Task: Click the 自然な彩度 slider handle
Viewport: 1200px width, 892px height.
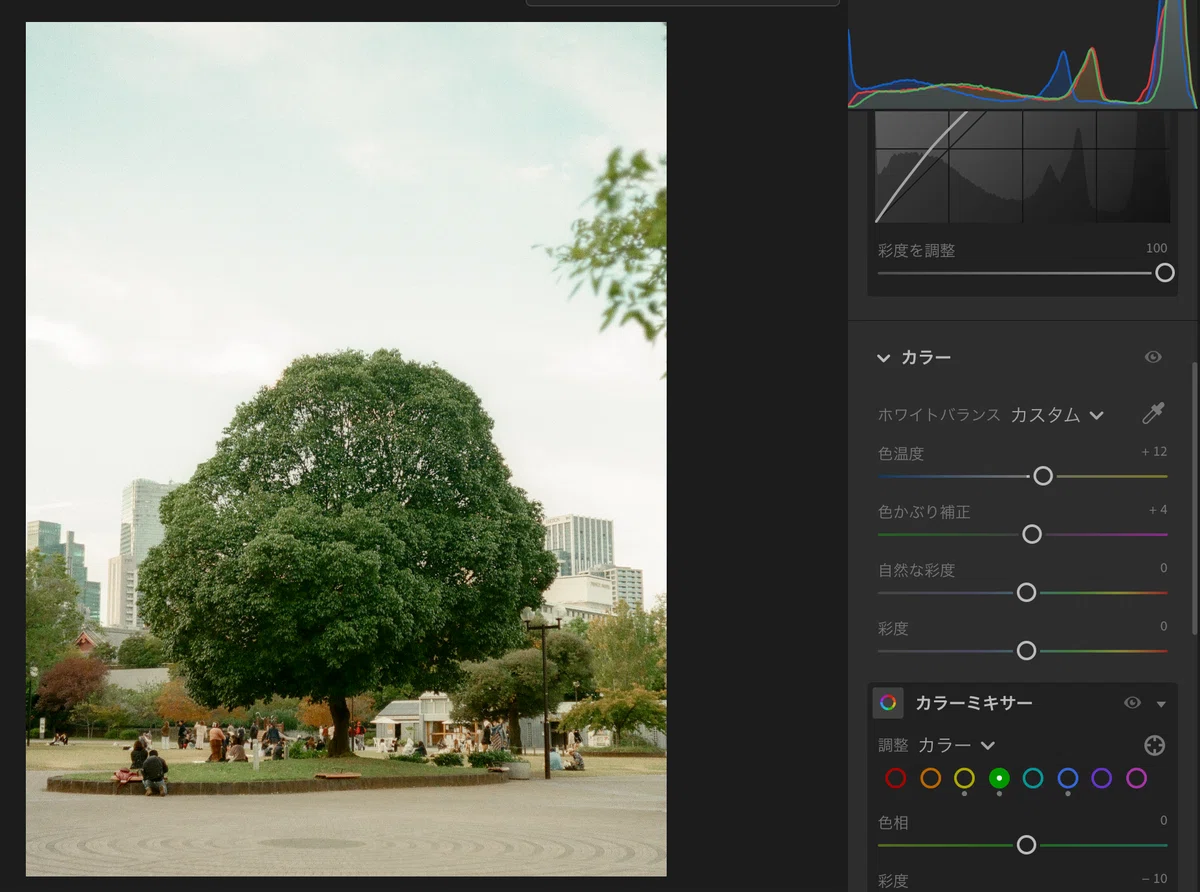Action: click(x=1026, y=592)
